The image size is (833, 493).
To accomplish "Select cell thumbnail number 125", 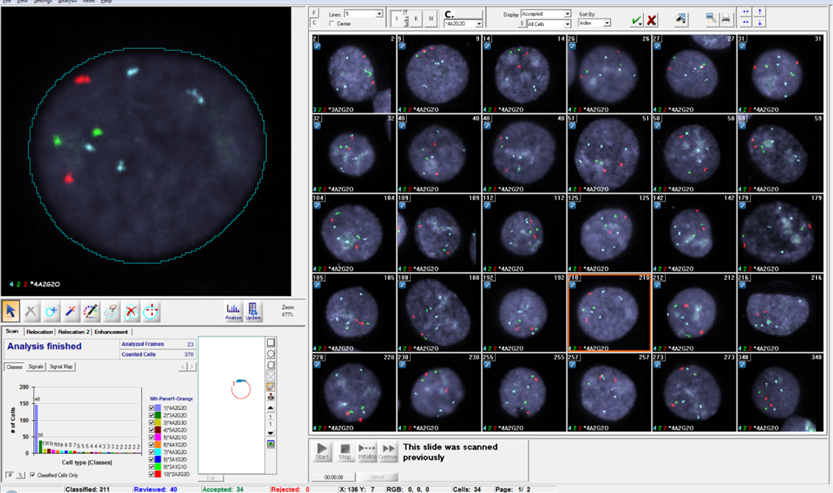I will point(609,233).
